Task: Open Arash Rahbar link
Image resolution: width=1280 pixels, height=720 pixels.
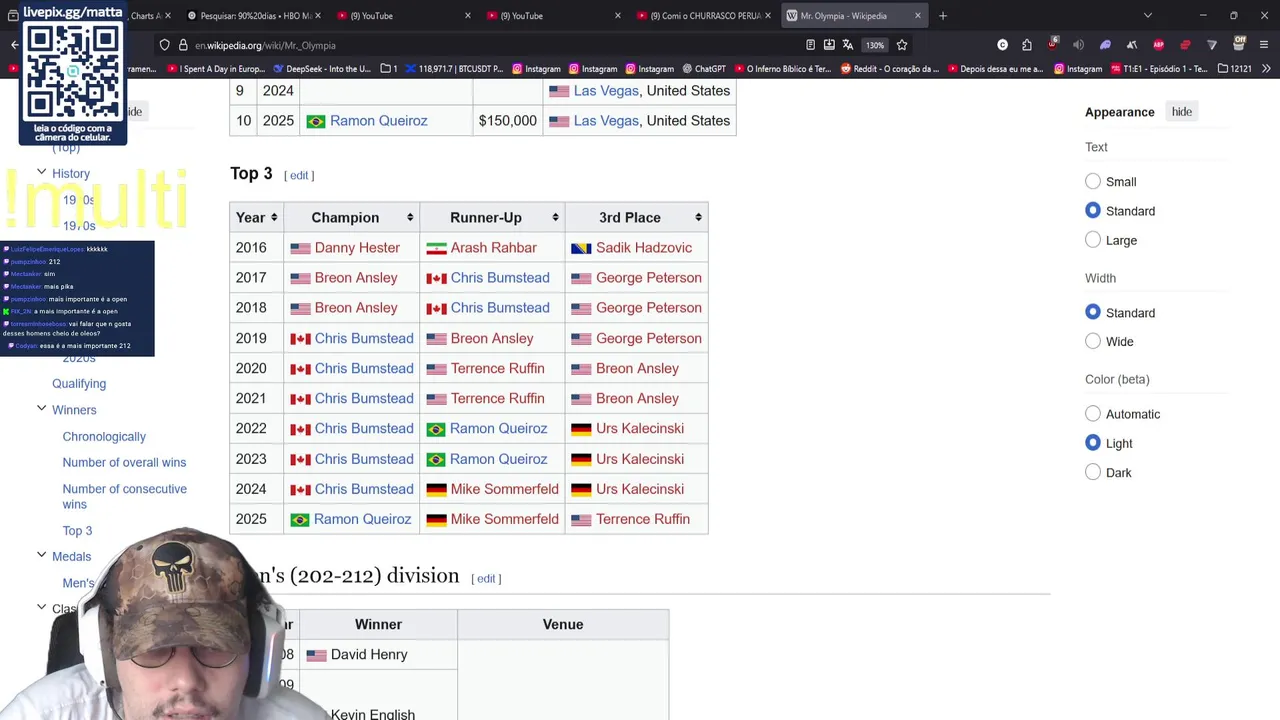Action: coord(493,248)
